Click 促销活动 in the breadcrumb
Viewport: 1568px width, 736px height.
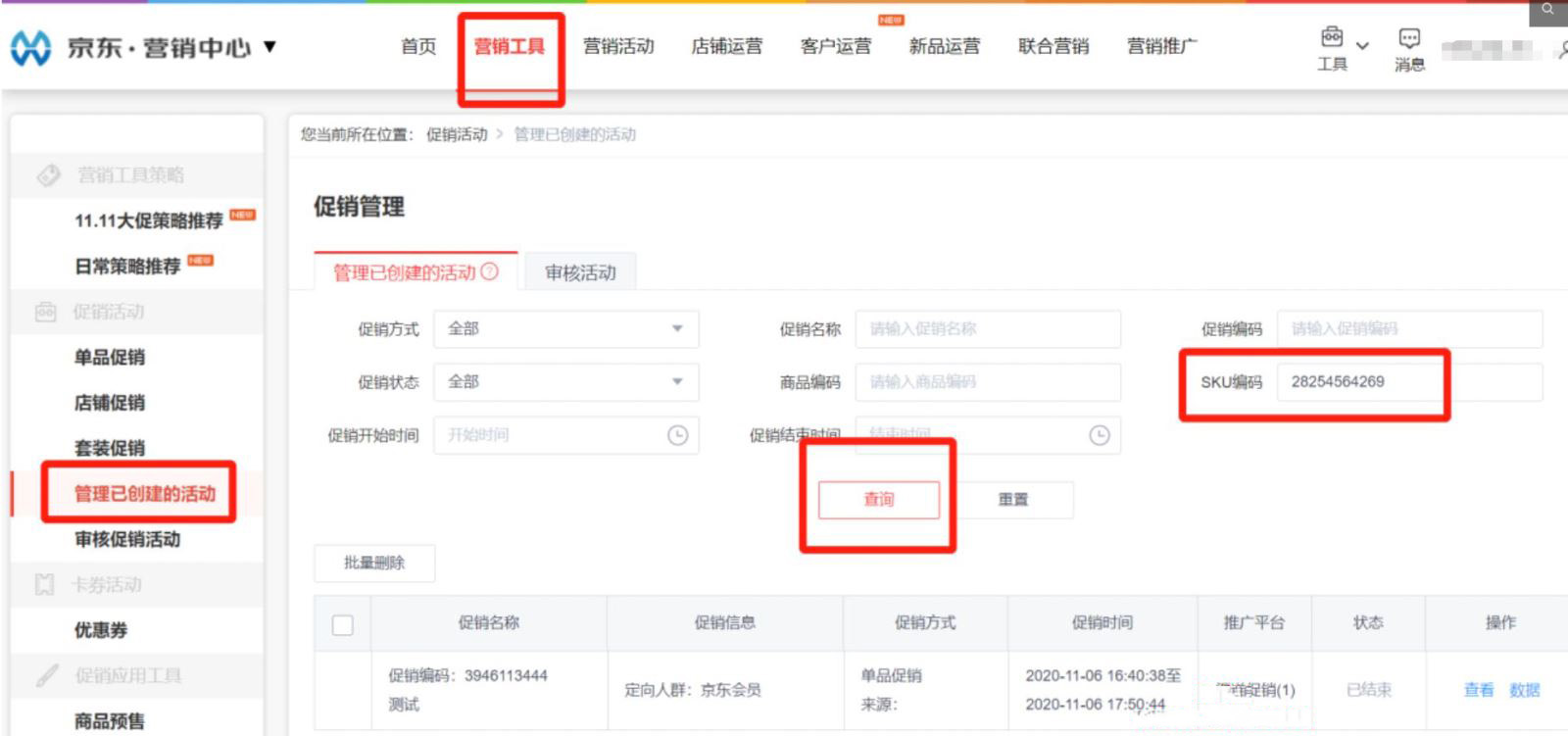coord(457,134)
